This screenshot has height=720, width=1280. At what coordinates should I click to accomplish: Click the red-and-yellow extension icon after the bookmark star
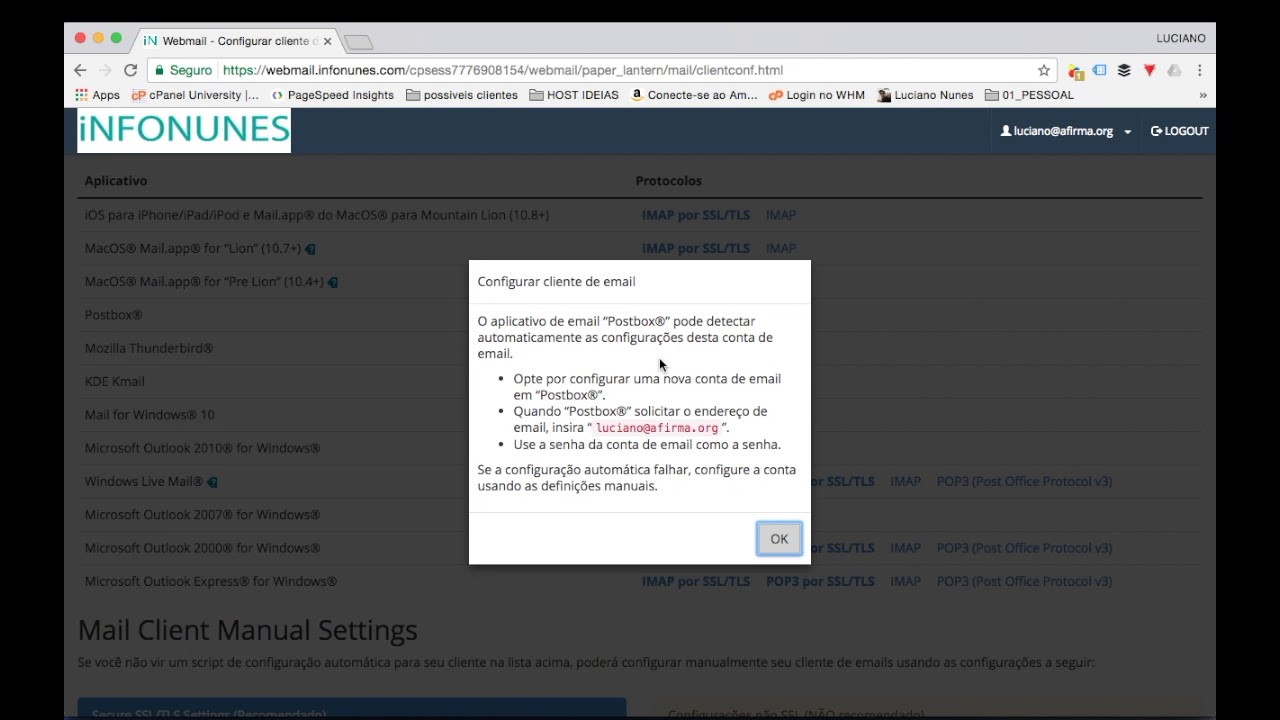click(1075, 71)
